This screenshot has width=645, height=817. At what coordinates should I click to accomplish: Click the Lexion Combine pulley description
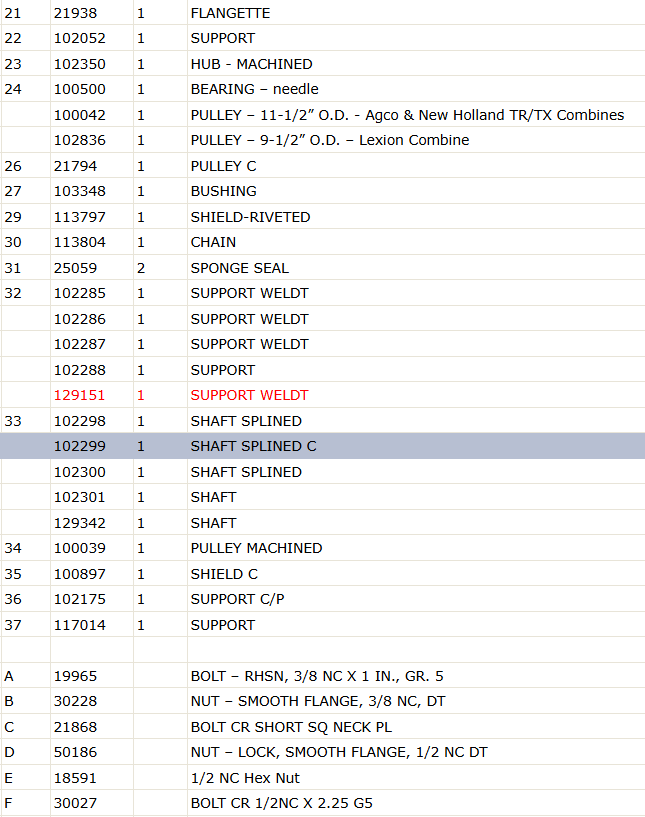coord(330,140)
